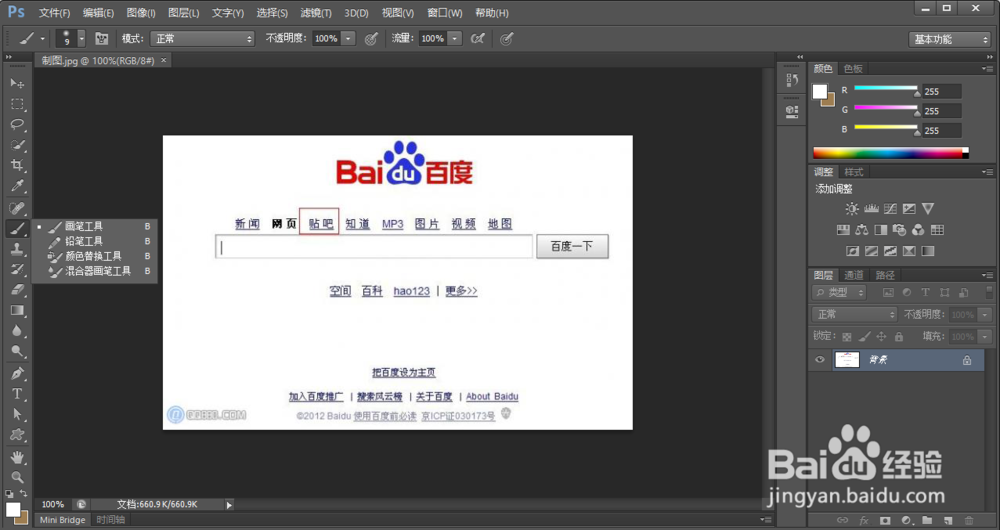Choose 颜色替换工具 from the flyout
Viewport: 1000px width, 530px height.
[94, 256]
